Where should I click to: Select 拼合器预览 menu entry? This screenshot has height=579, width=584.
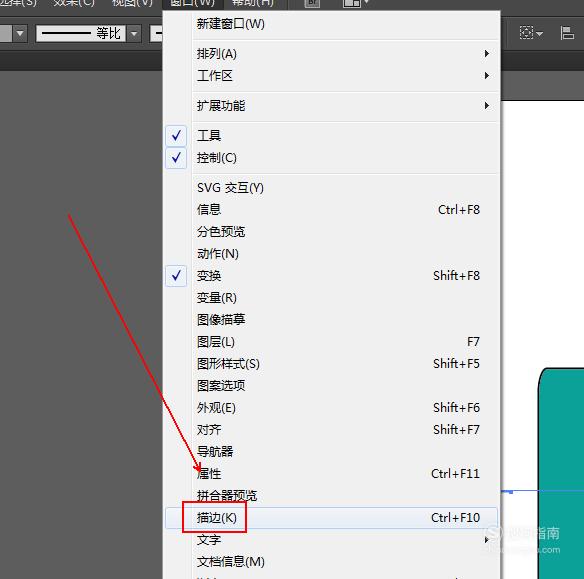pos(331,496)
